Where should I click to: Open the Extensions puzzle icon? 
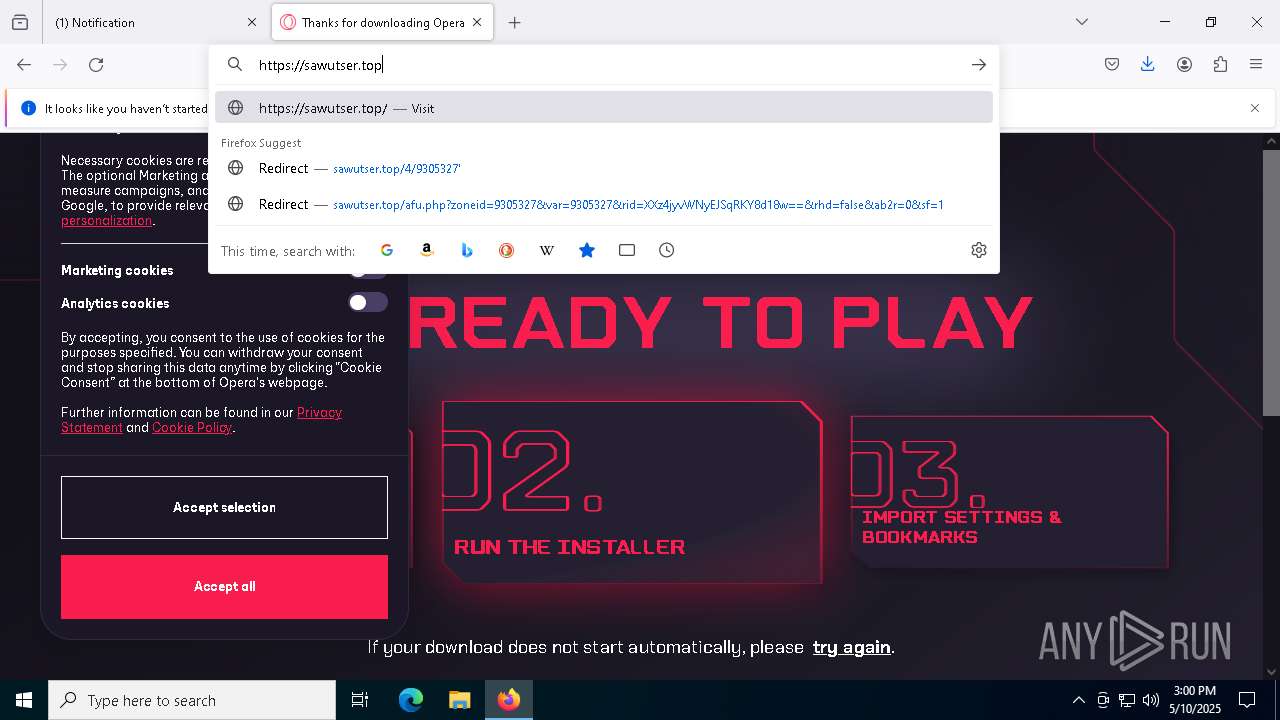(x=1220, y=65)
